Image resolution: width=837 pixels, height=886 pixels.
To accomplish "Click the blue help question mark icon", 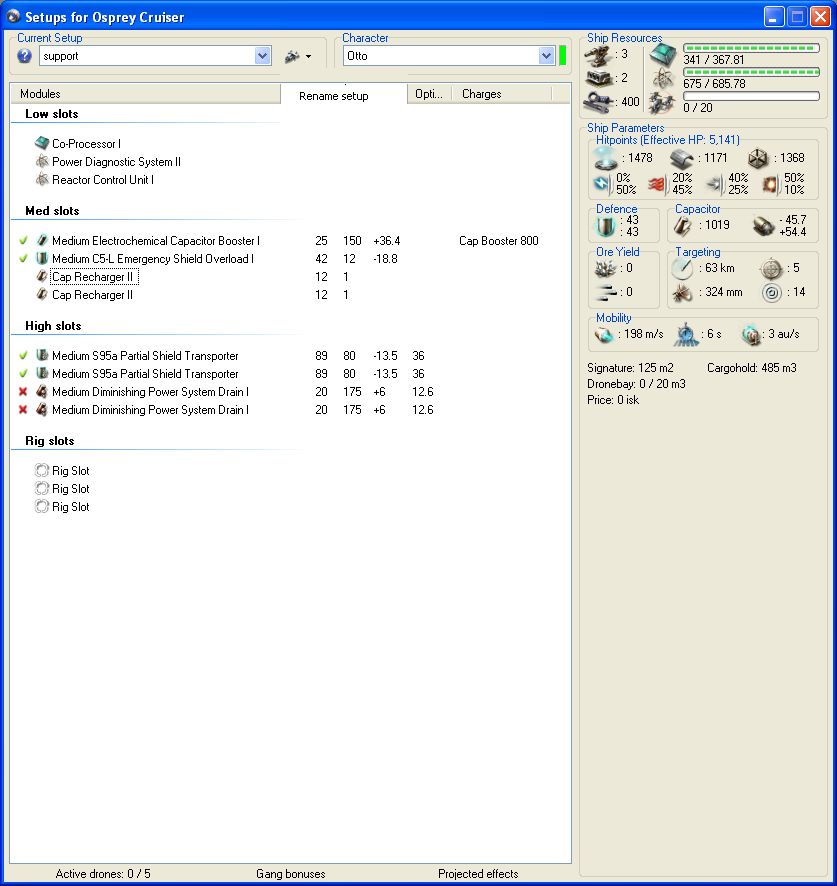I will 24,56.
